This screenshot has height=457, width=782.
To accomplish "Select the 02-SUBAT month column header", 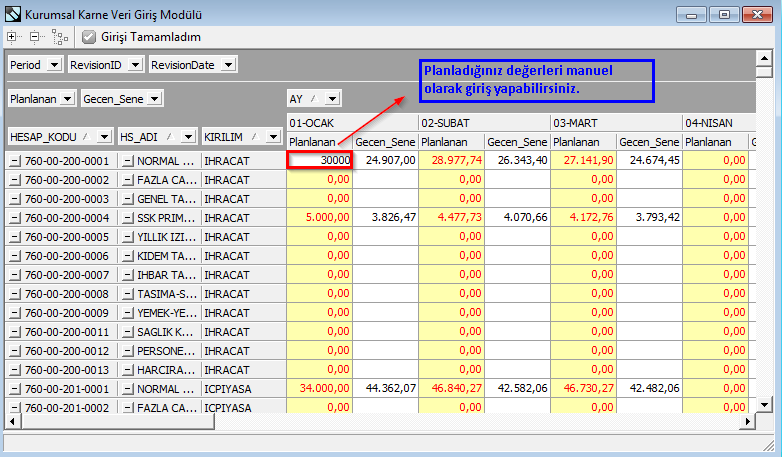I will point(484,123).
